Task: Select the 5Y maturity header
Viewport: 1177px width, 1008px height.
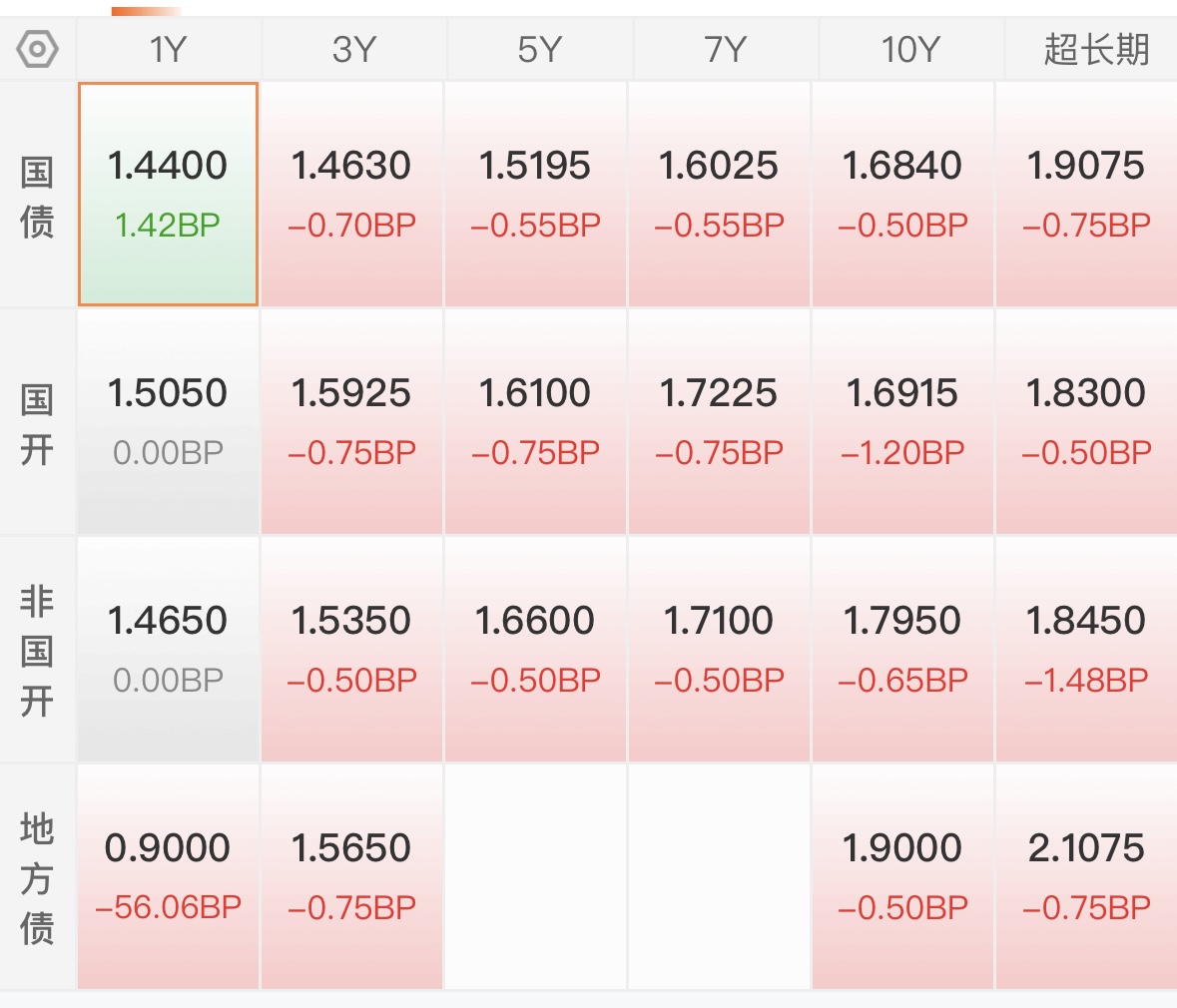Action: [539, 50]
